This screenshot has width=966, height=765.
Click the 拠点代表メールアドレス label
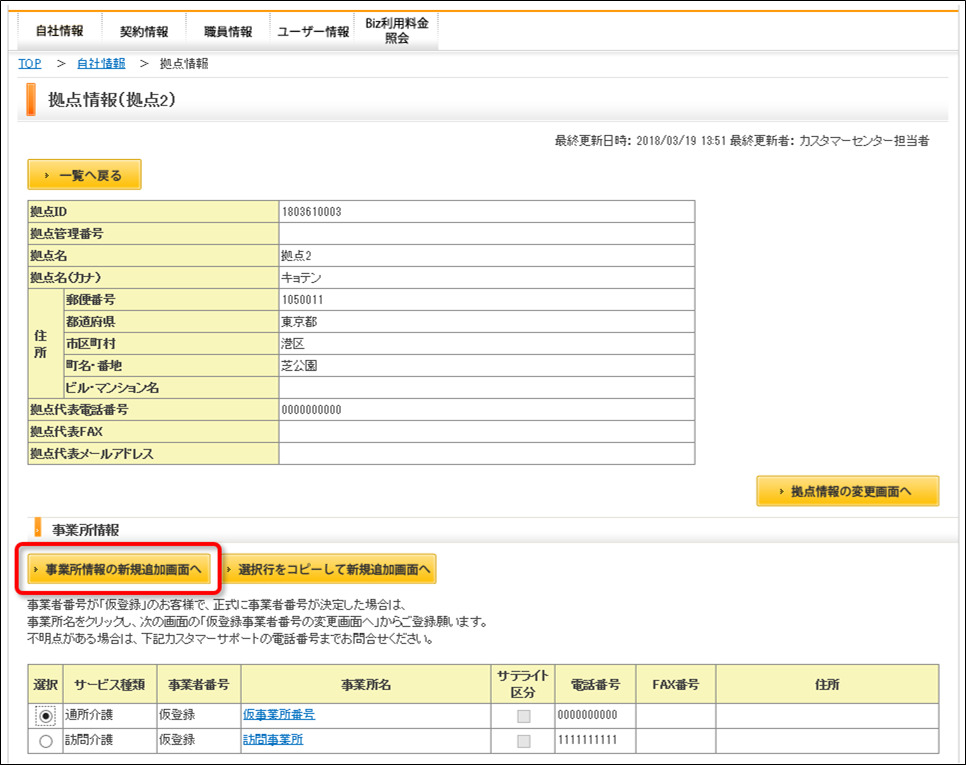coord(92,454)
